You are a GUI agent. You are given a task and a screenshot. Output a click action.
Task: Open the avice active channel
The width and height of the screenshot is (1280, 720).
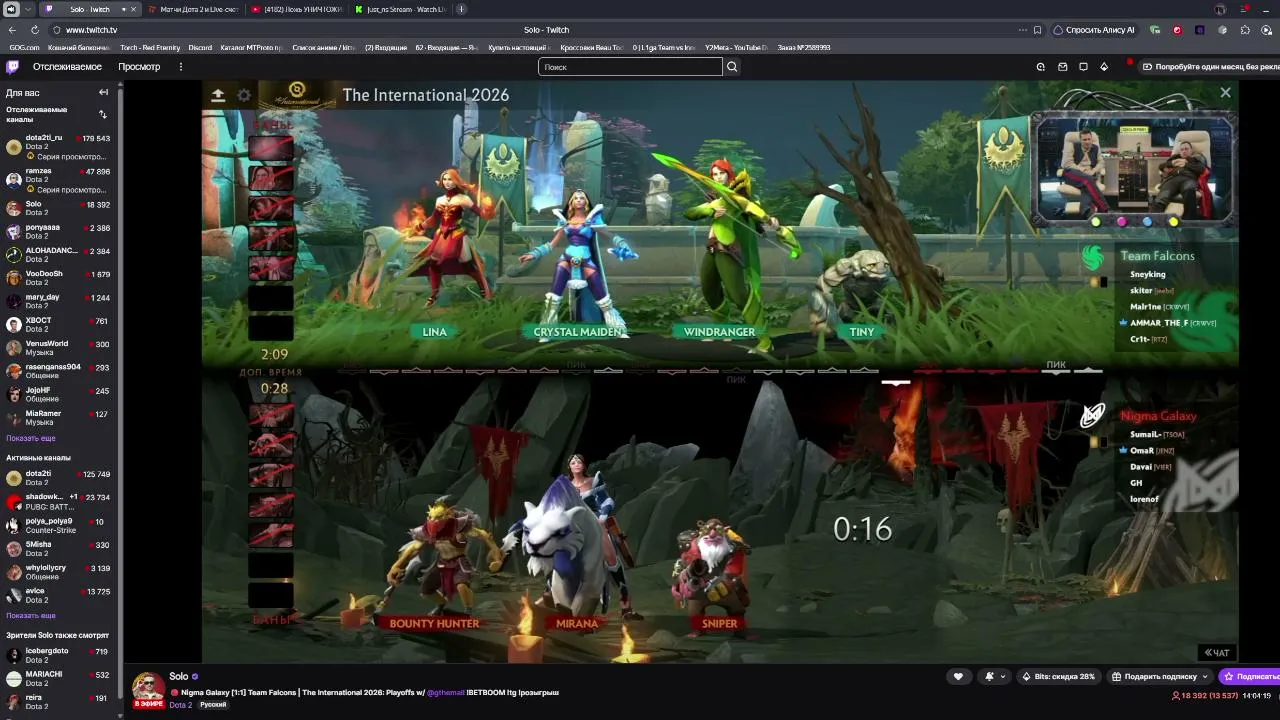pyautogui.click(x=58, y=596)
